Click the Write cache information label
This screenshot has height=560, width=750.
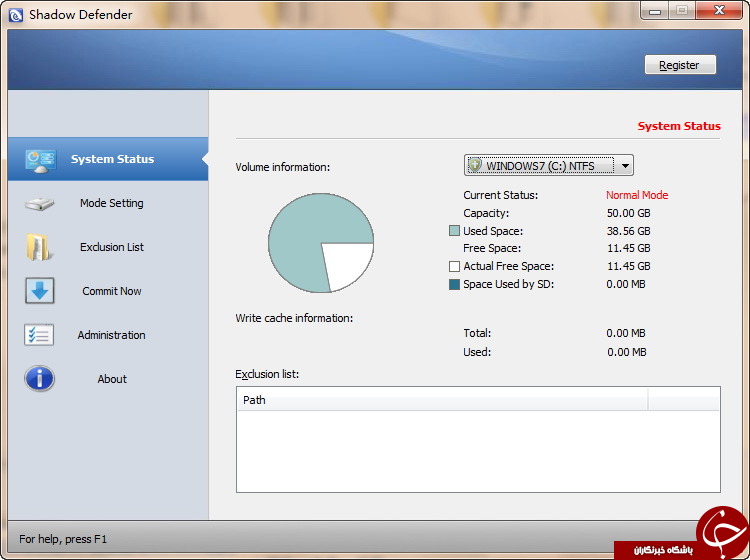294,318
